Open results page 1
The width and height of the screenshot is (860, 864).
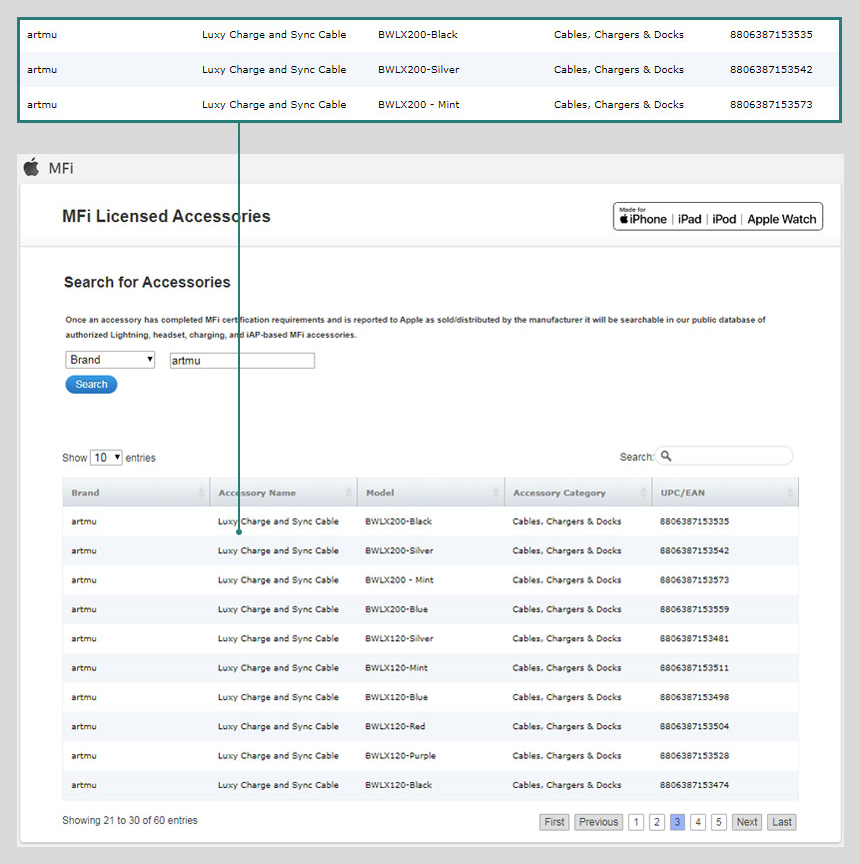click(636, 822)
